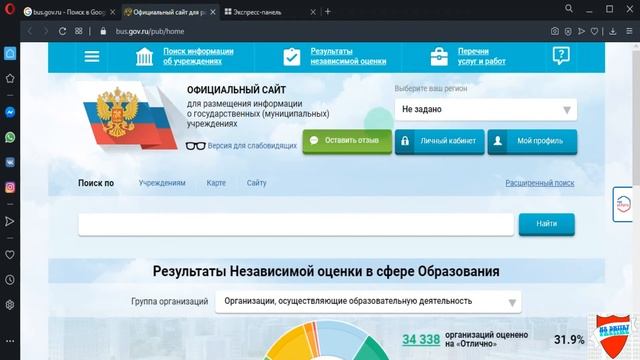The image size is (640, 360).
Task: Close the 'Экспресс-панель' tab
Action: [x=313, y=12]
